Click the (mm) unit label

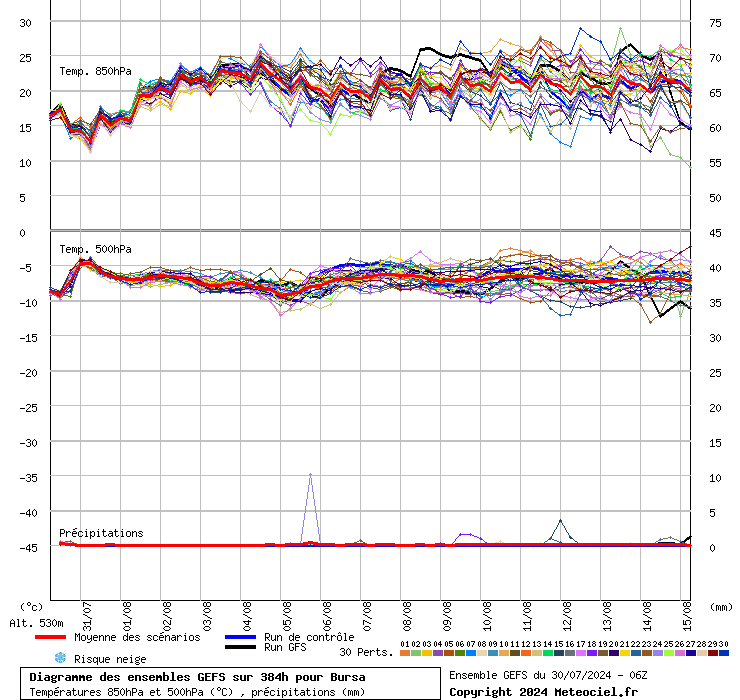pos(722,607)
